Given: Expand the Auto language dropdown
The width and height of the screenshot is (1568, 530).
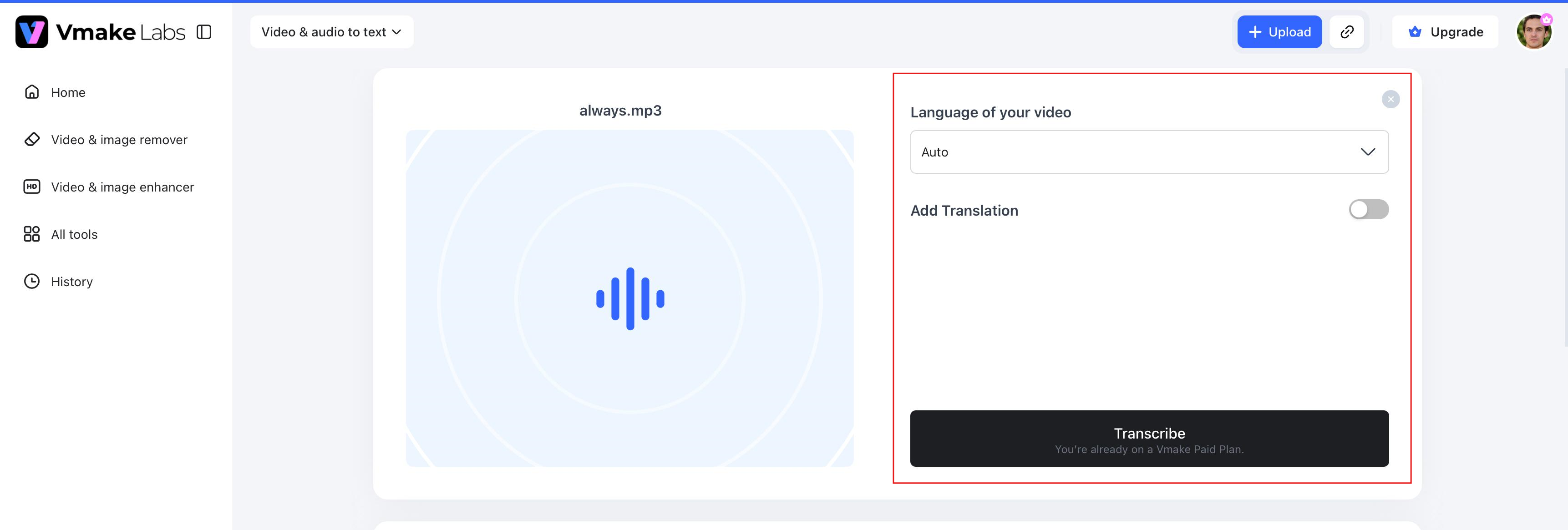Looking at the screenshot, I should (x=1149, y=152).
